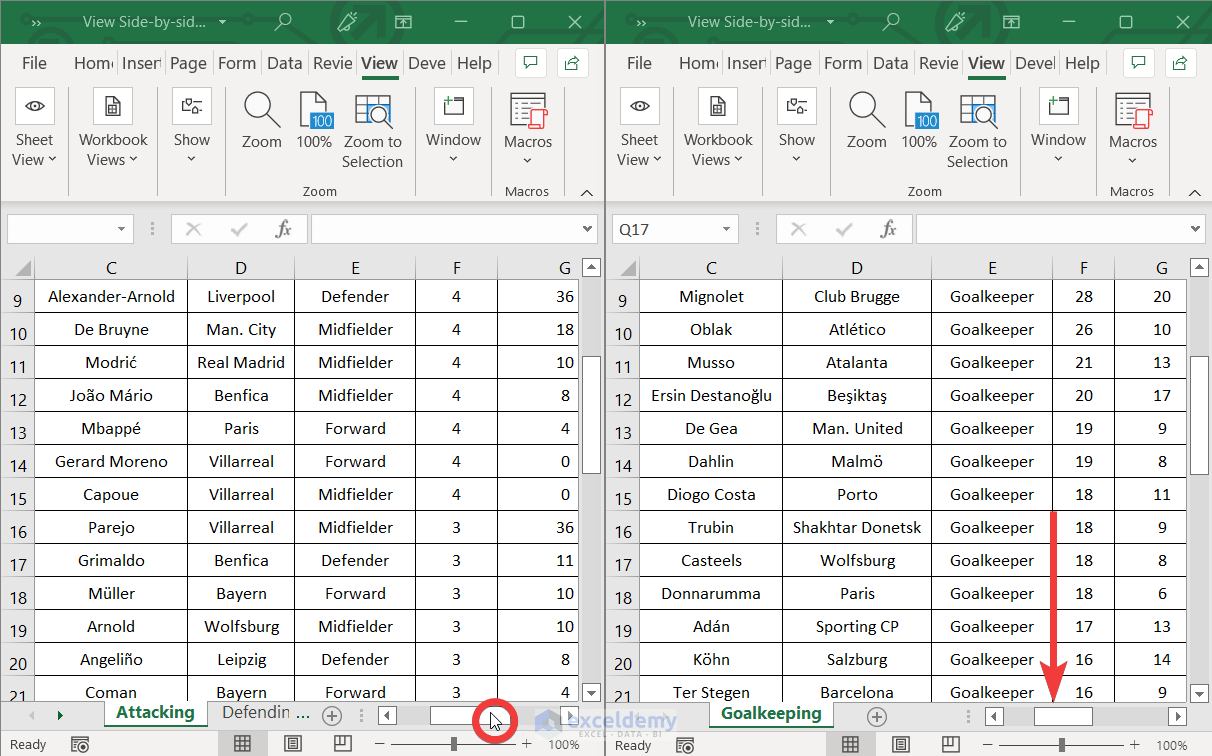Open the Name Box dropdown showing Q17
Image resolution: width=1212 pixels, height=756 pixels.
(x=726, y=228)
